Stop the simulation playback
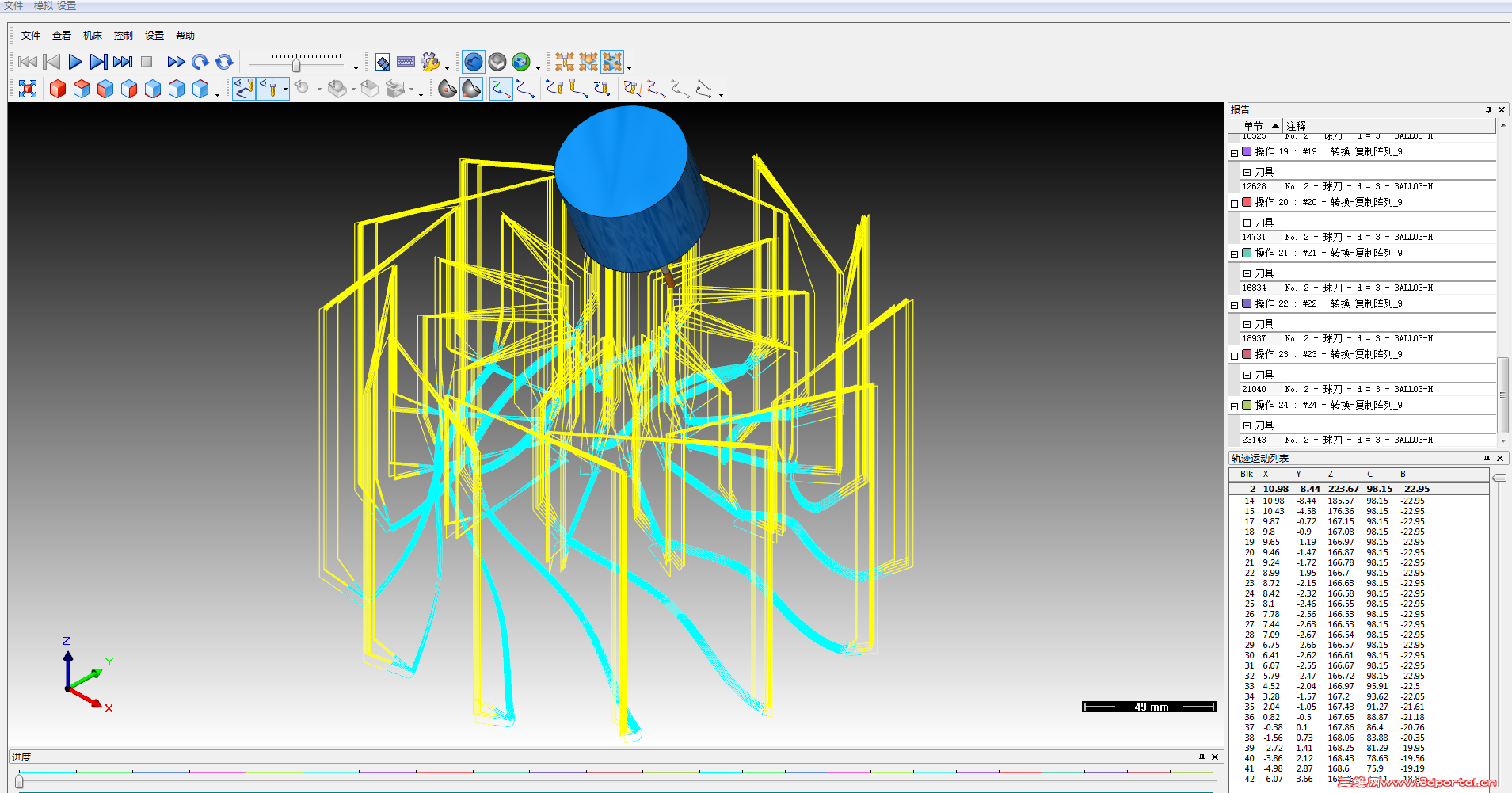 [x=147, y=62]
